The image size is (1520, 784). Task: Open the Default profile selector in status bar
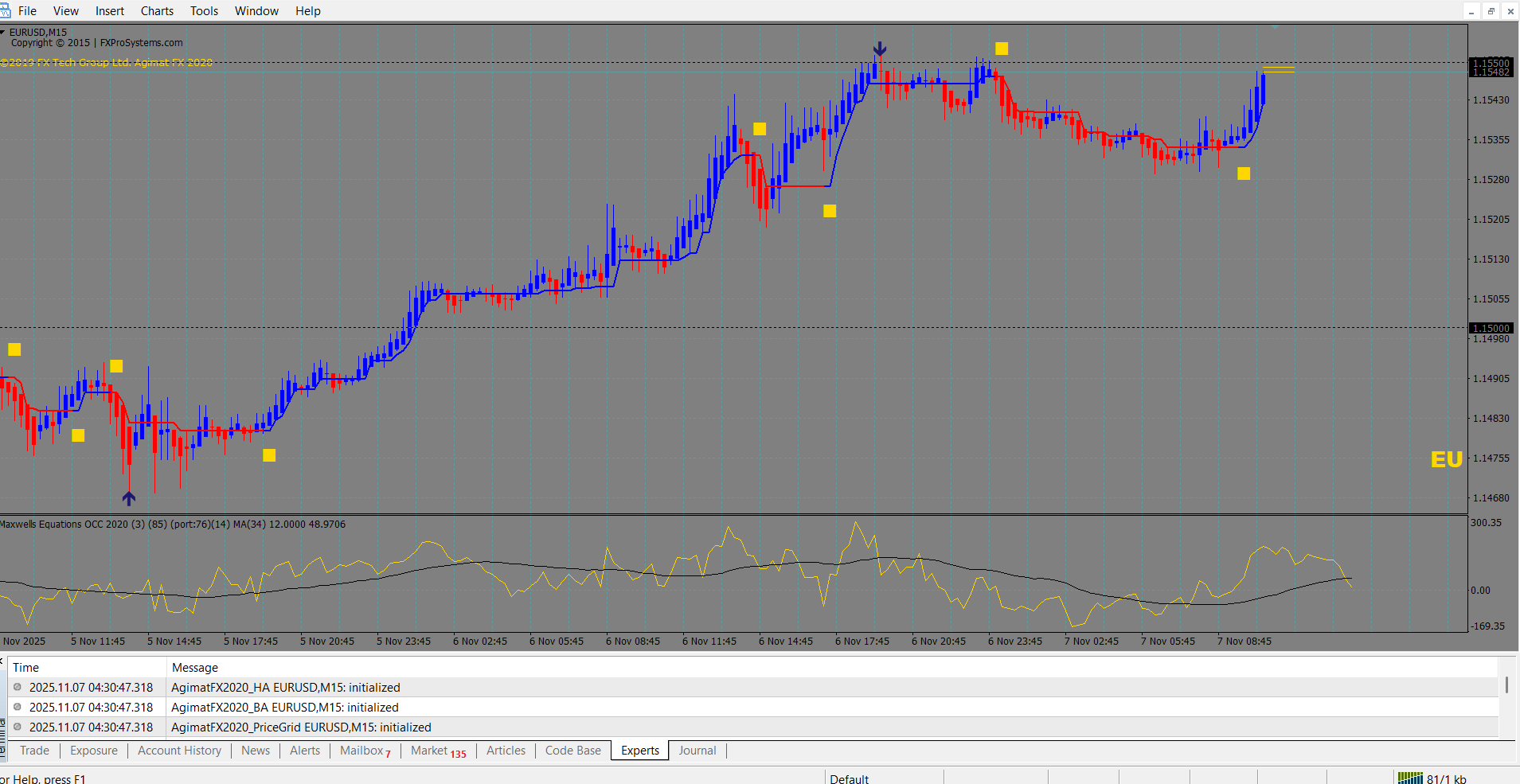849,778
